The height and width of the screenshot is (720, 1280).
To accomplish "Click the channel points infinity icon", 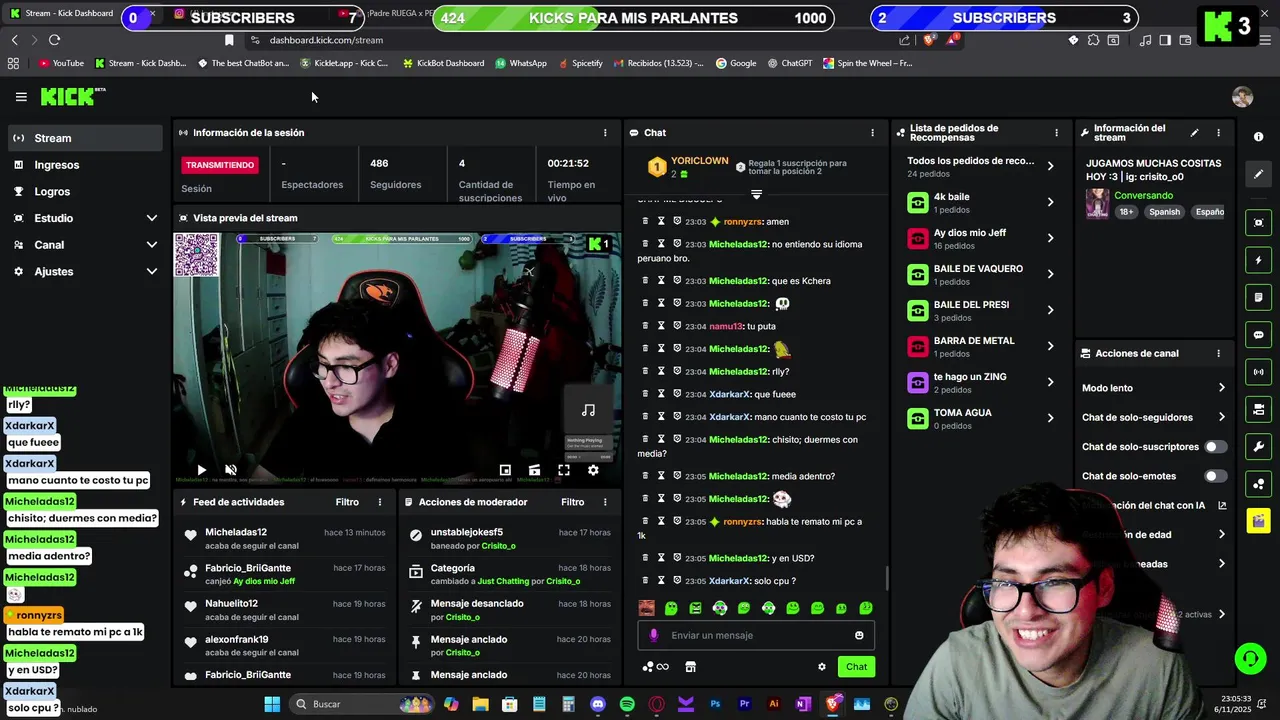I will (656, 667).
